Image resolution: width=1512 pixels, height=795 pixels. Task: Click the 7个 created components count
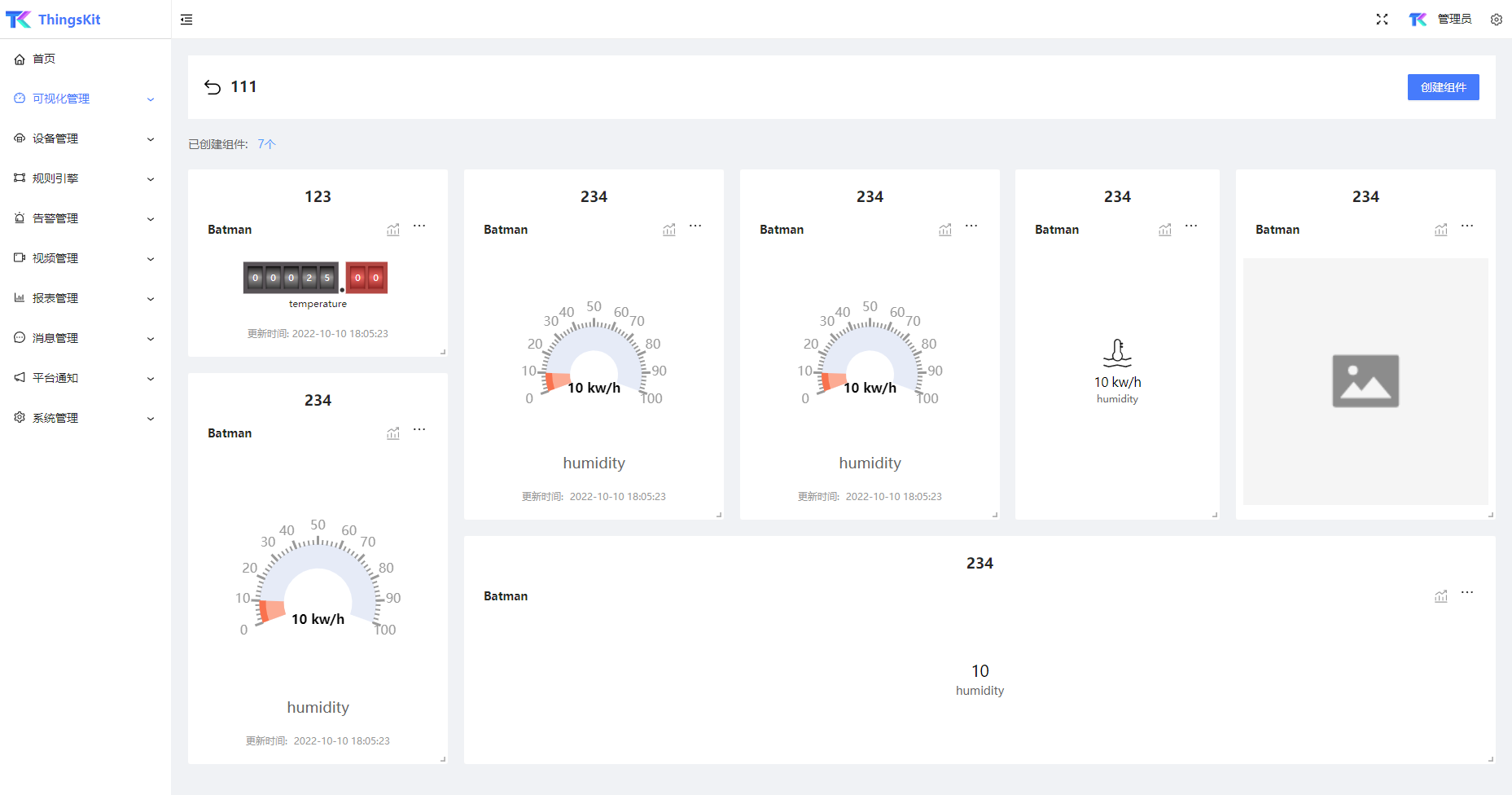pyautogui.click(x=267, y=144)
